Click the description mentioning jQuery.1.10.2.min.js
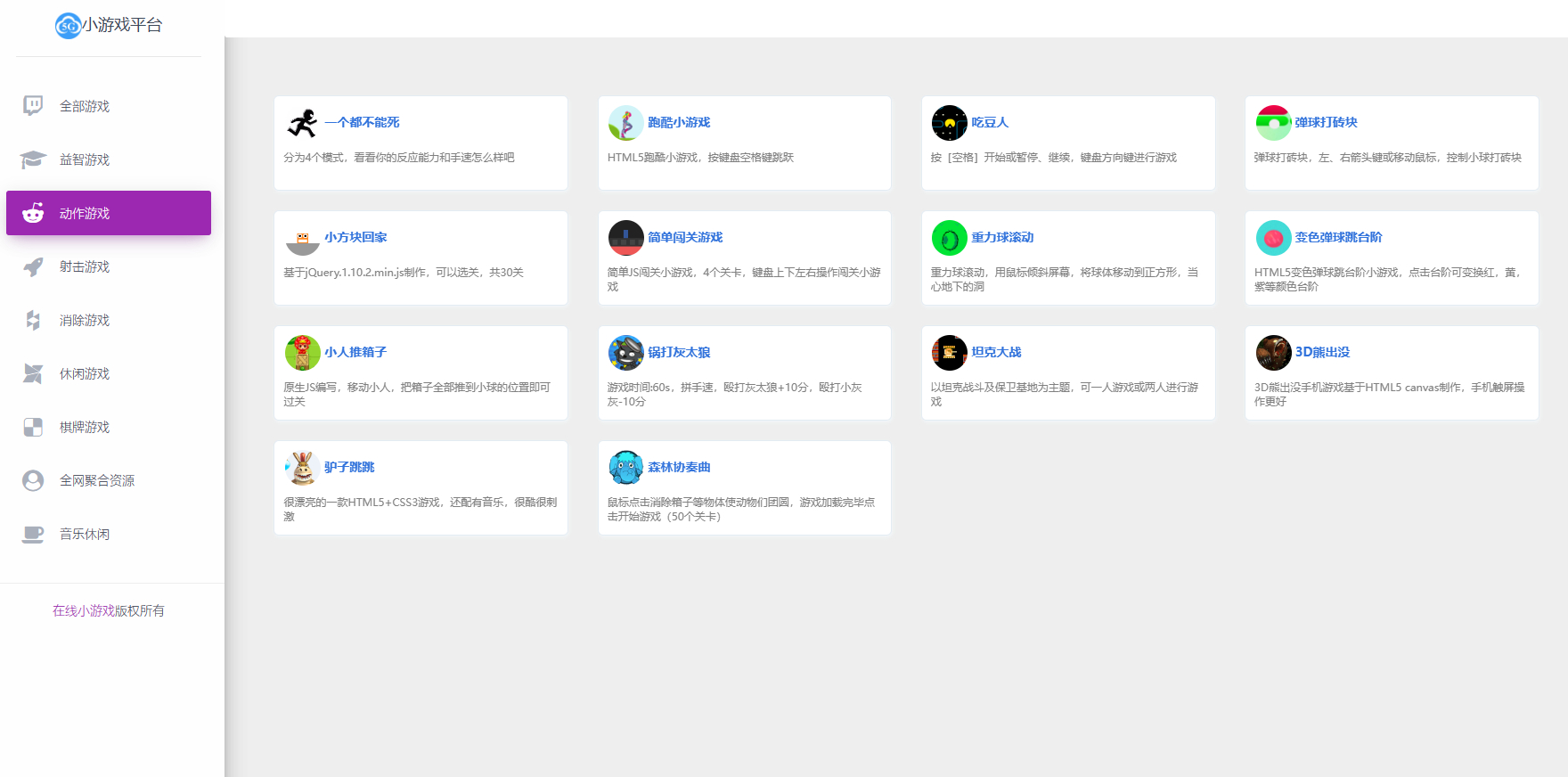 [404, 273]
